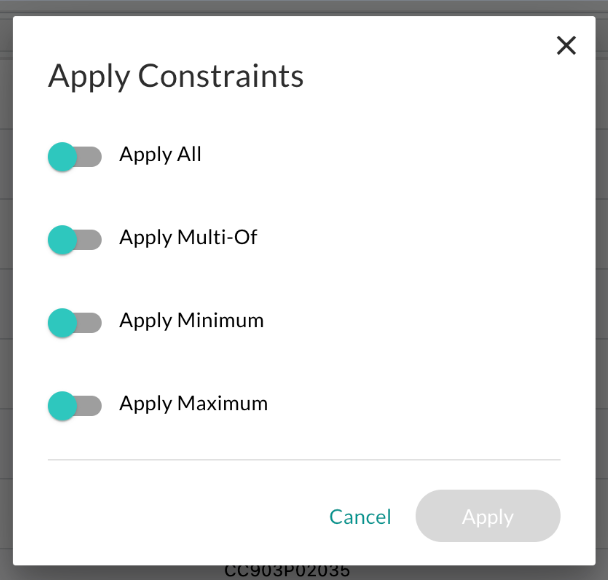The height and width of the screenshot is (580, 608).
Task: Turn on the Apply Minimum switch
Action: [x=75, y=322]
